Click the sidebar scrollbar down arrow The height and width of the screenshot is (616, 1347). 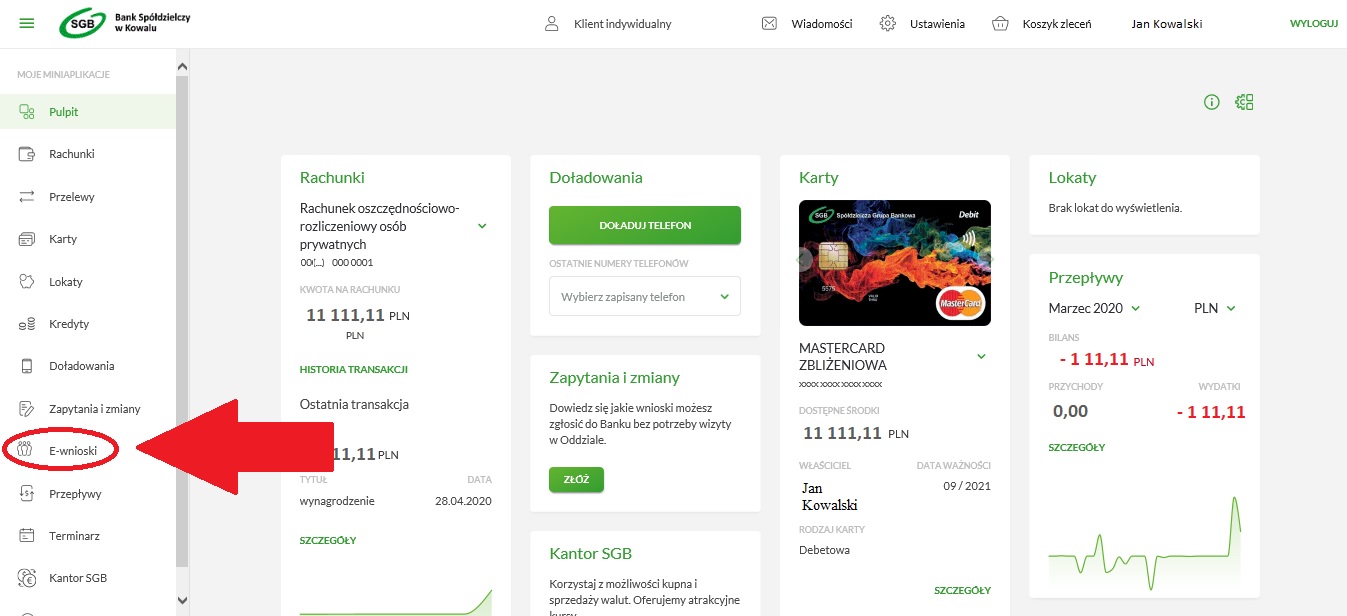tap(182, 600)
